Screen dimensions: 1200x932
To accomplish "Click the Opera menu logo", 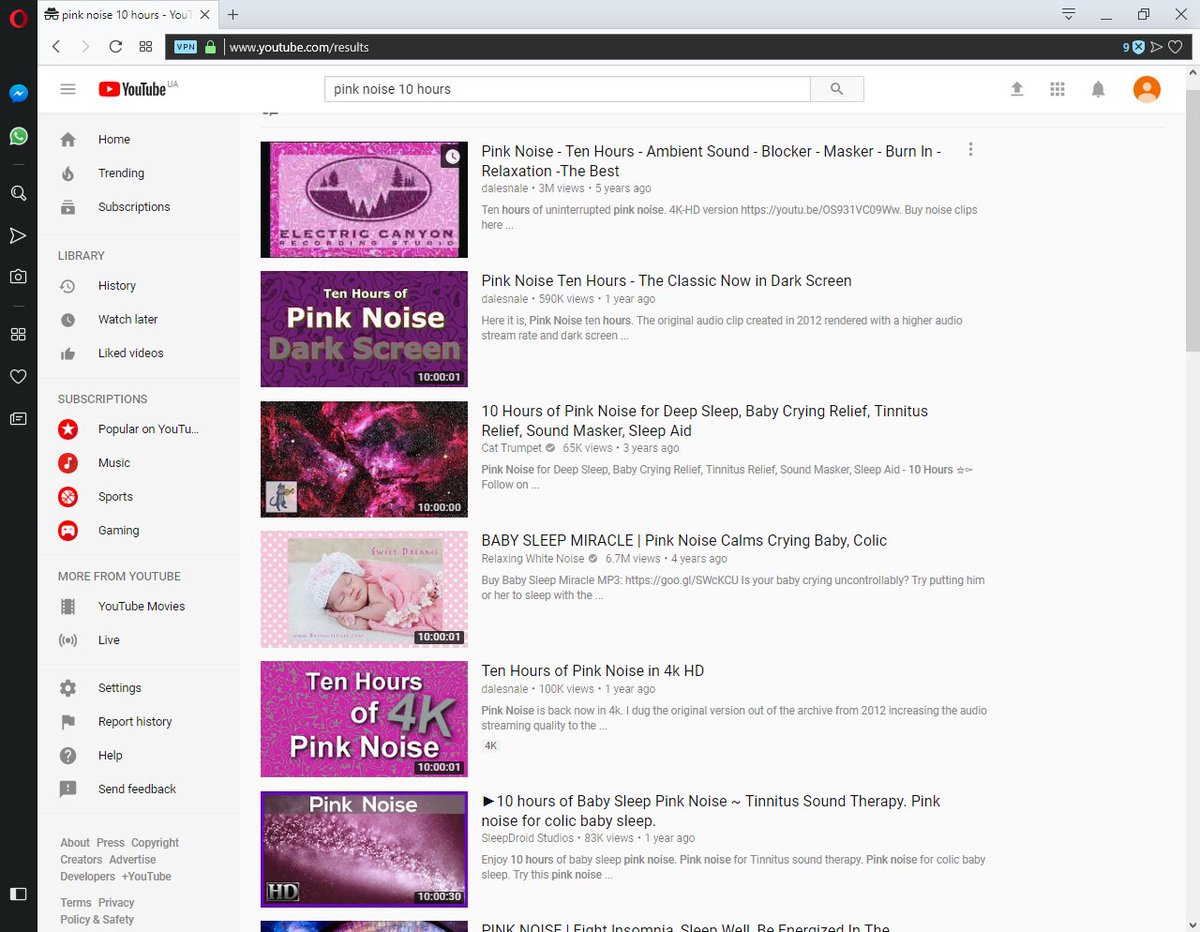I will 18,17.
